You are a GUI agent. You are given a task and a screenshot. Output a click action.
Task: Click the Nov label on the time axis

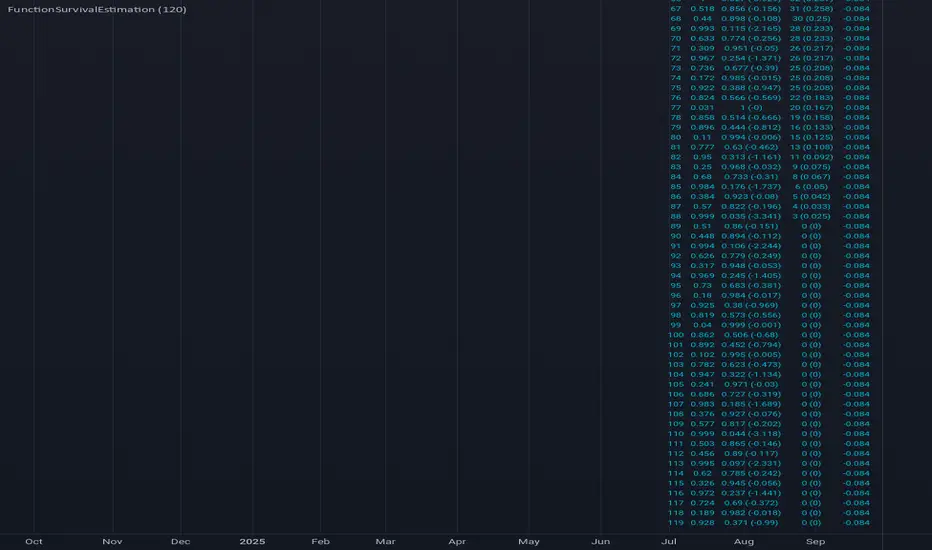tap(112, 542)
